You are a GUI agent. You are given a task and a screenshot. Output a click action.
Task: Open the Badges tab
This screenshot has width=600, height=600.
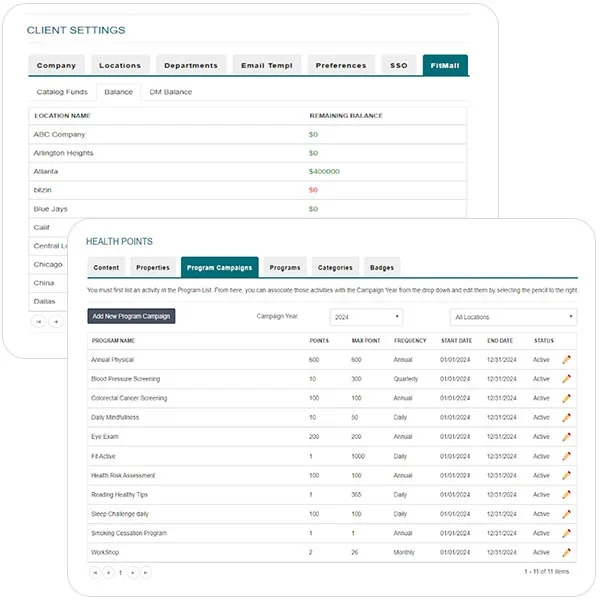[382, 267]
